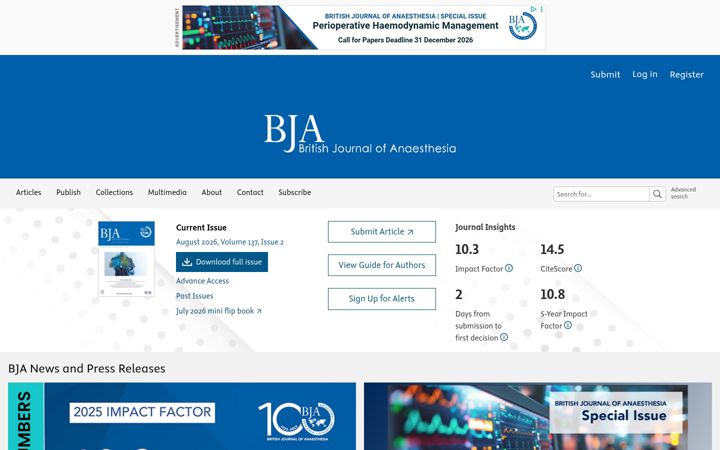Click the 10.8 five-year value
Image resolution: width=720 pixels, height=450 pixels.
552,294
